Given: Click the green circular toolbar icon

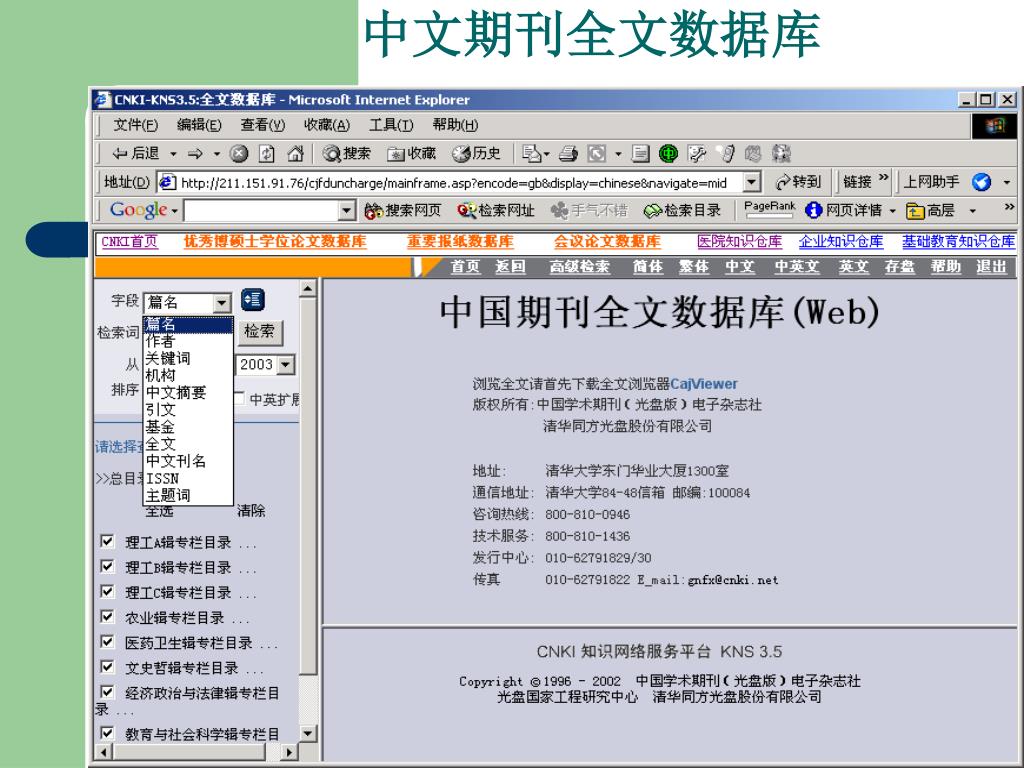Looking at the screenshot, I should click(x=668, y=154).
